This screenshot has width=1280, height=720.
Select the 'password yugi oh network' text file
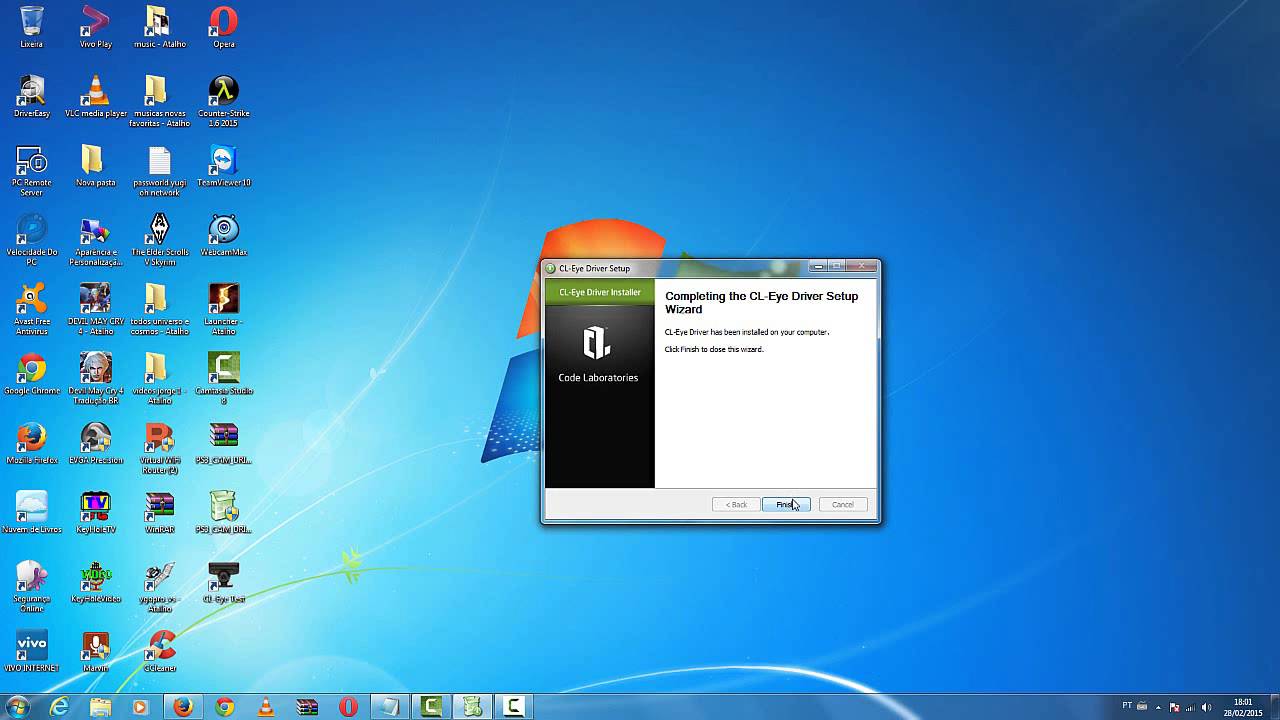tap(160, 170)
